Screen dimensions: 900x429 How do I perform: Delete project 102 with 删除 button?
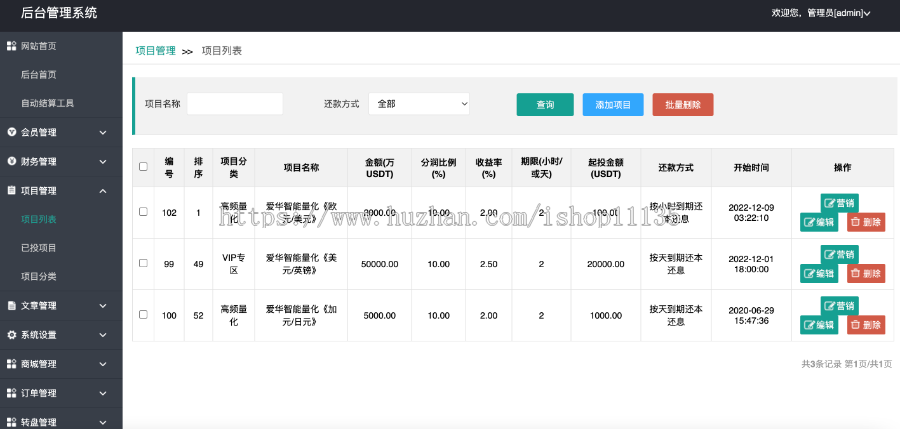pos(866,222)
